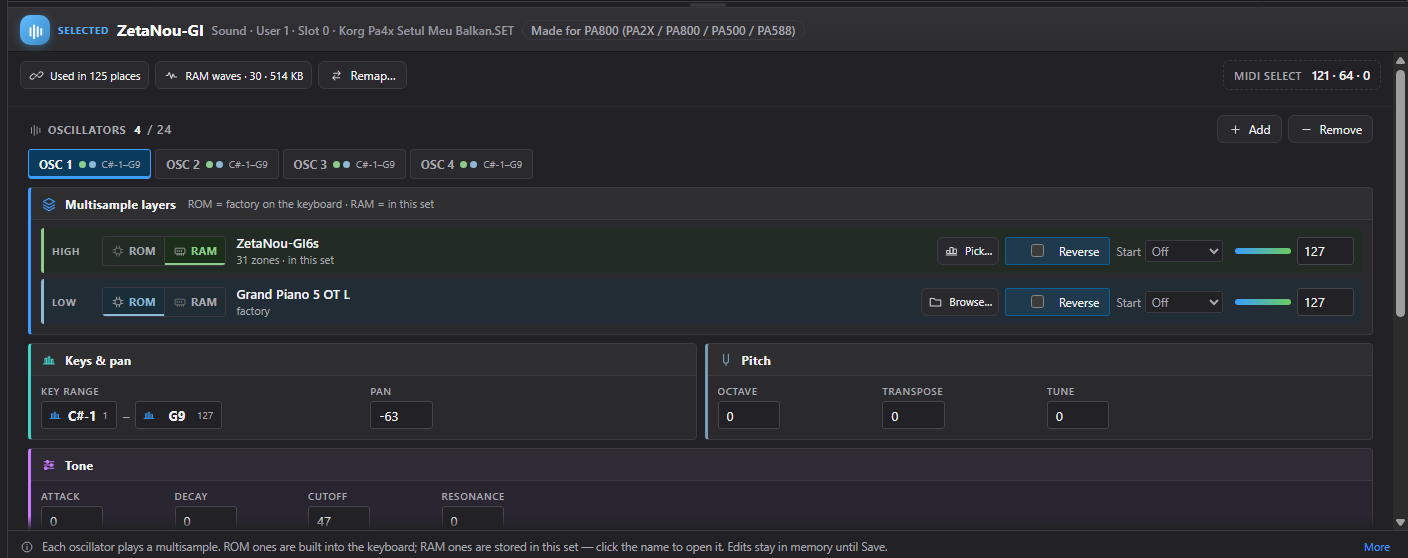Click the DECAY input field
1408x558 pixels.
(205, 519)
